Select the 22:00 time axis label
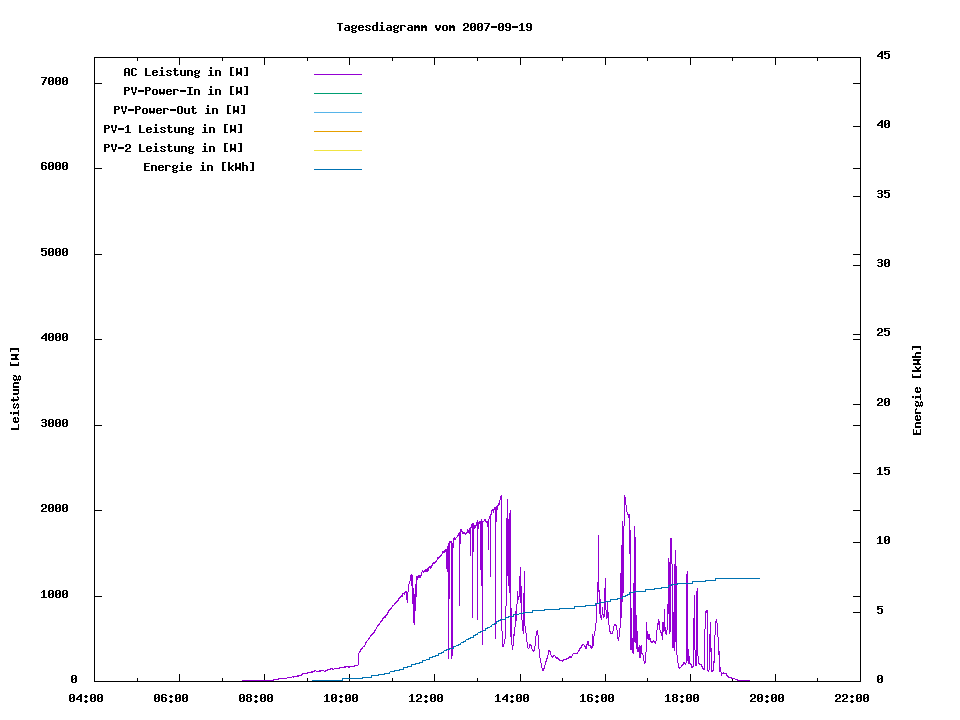Viewport: 960px width, 720px height. click(x=852, y=698)
